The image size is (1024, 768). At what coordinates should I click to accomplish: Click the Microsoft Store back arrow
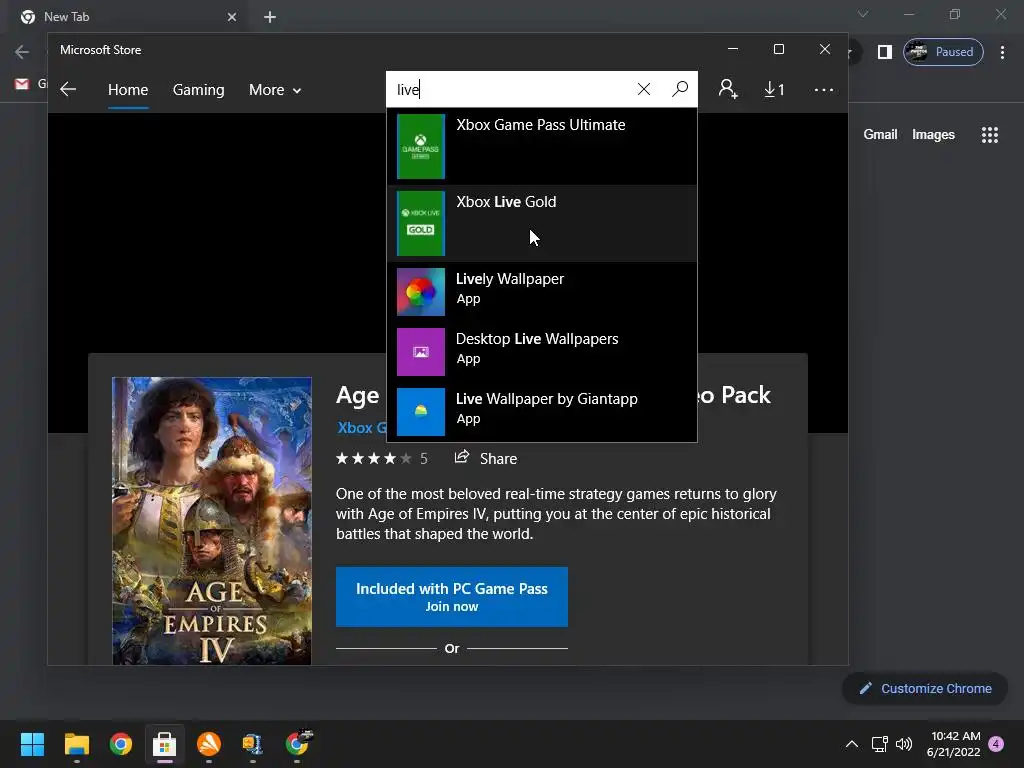pos(68,89)
